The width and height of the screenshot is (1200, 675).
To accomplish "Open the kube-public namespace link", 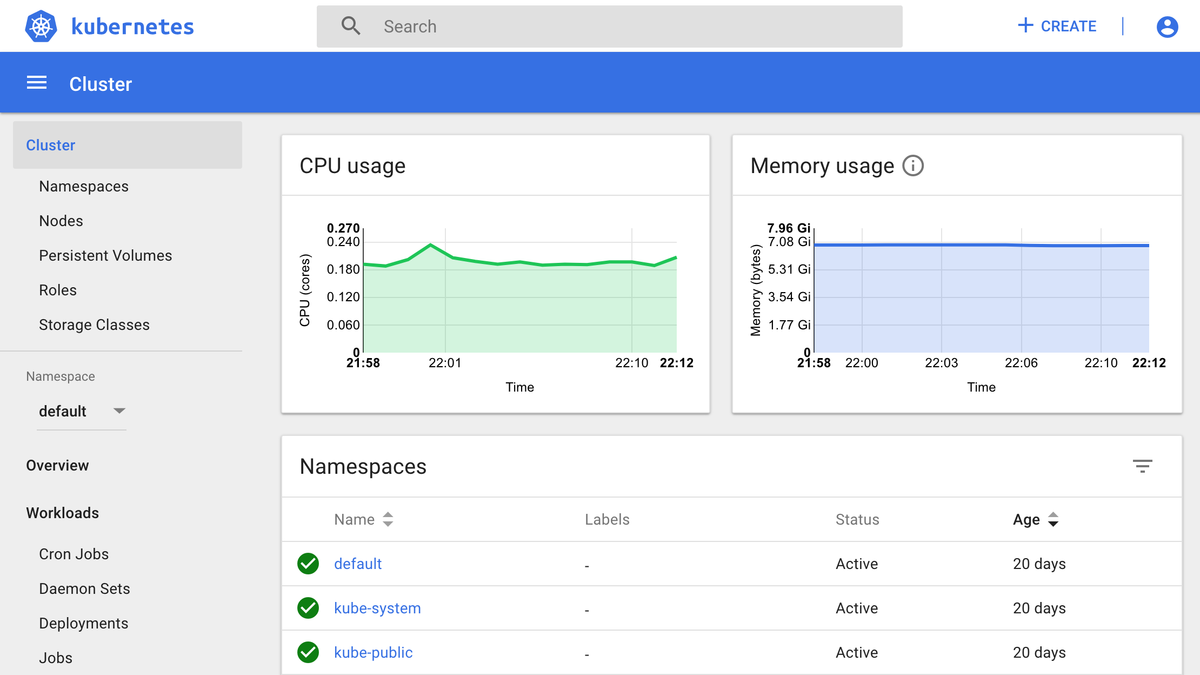I will 373,652.
